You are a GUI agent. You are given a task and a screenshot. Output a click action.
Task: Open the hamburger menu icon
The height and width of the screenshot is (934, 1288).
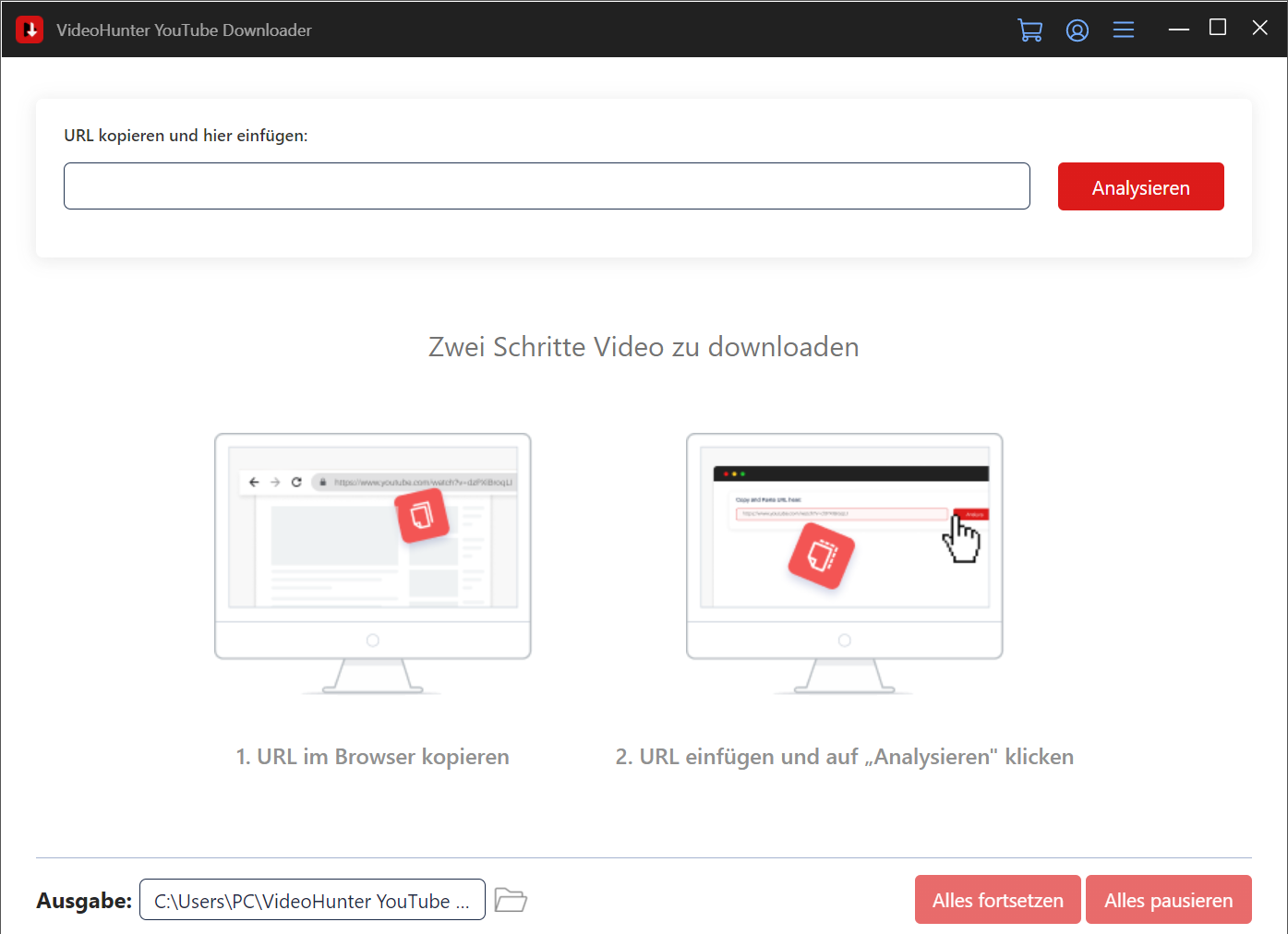(1123, 30)
